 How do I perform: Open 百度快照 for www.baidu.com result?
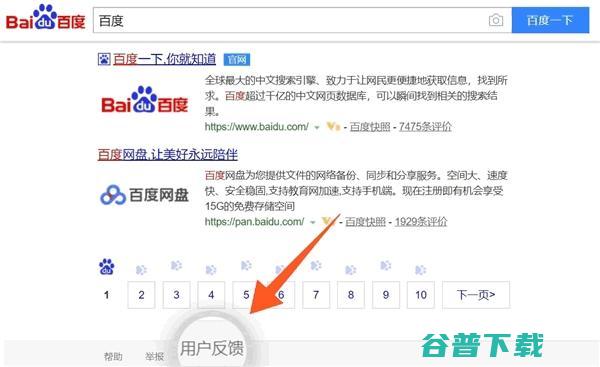coord(370,127)
